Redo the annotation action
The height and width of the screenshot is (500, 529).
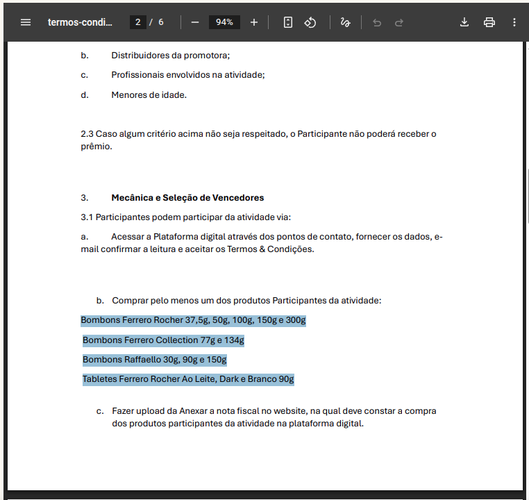coord(399,23)
